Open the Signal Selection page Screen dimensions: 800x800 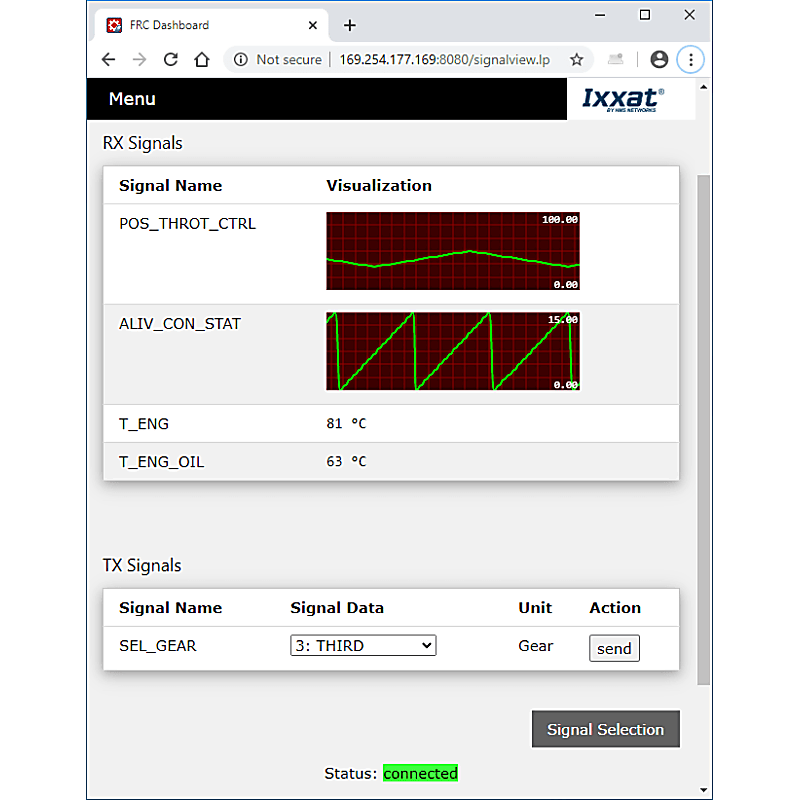[x=605, y=729]
